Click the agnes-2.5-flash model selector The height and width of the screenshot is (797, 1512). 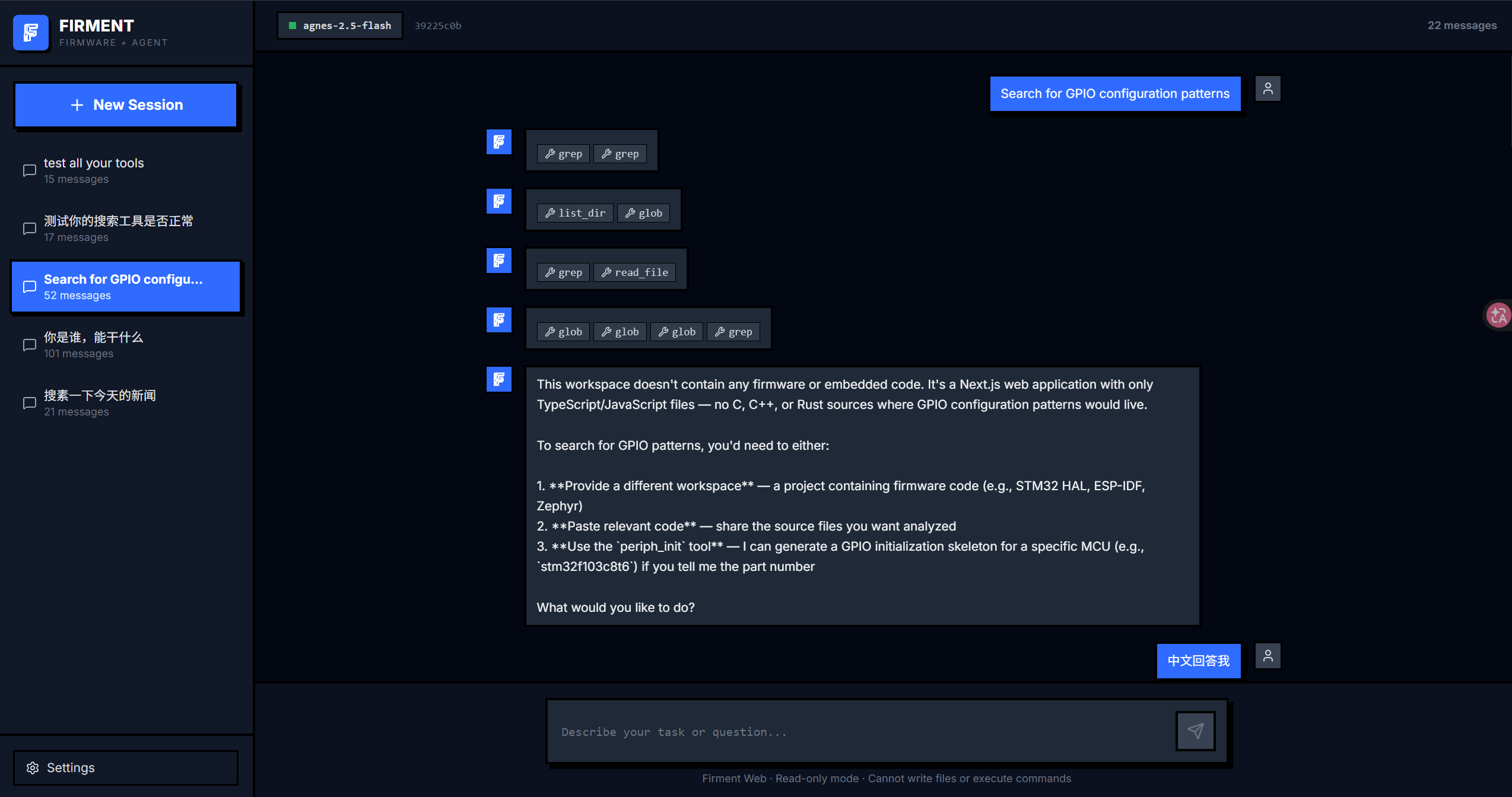[340, 26]
